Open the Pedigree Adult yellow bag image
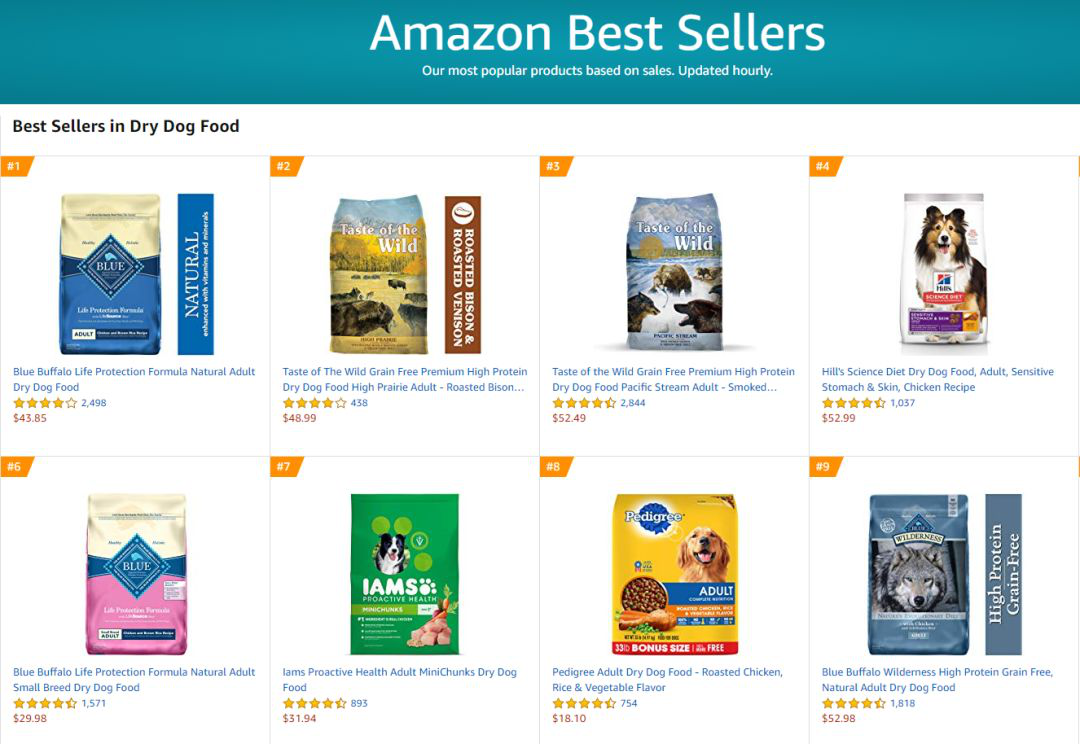1080x744 pixels. pyautogui.click(x=675, y=574)
